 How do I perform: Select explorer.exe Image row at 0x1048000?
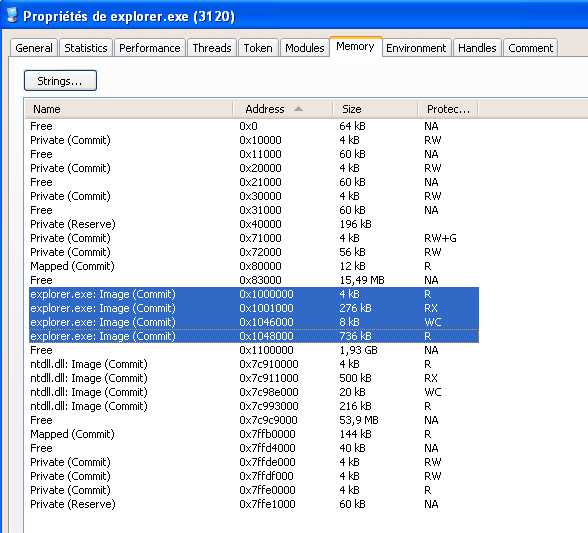tap(254, 336)
